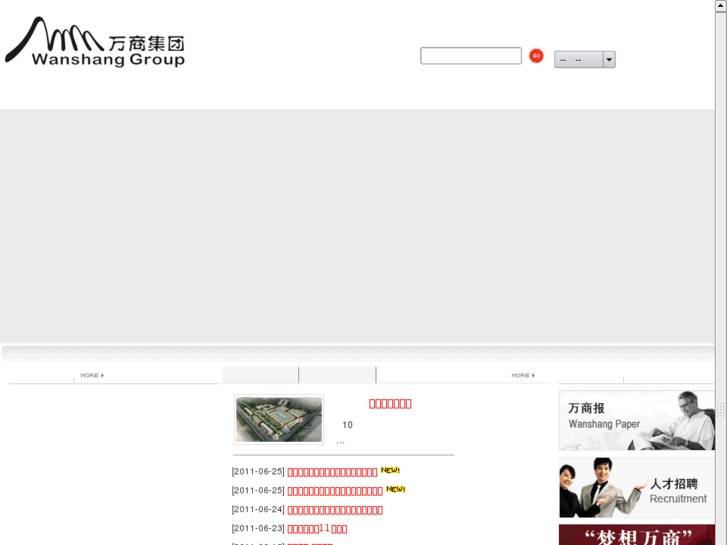Click the NEW! badge on first news item

(x=390, y=470)
